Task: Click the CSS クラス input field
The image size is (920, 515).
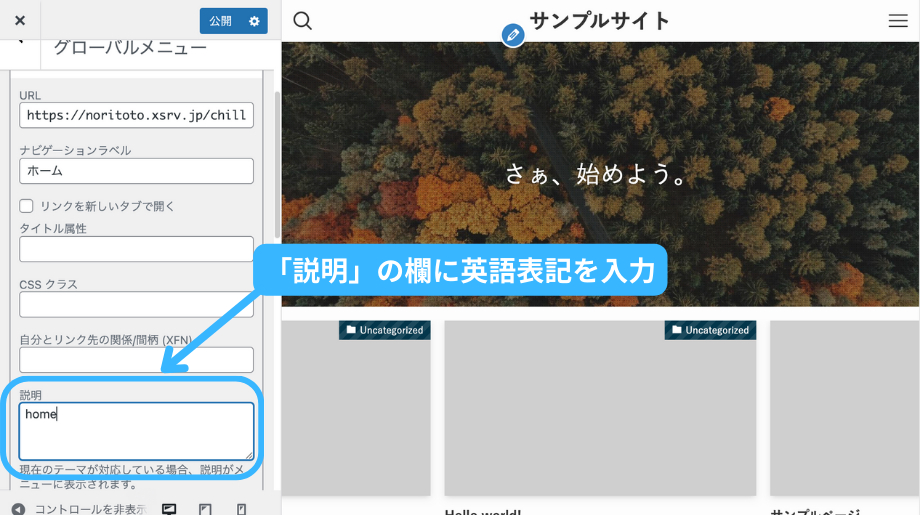Action: 136,304
